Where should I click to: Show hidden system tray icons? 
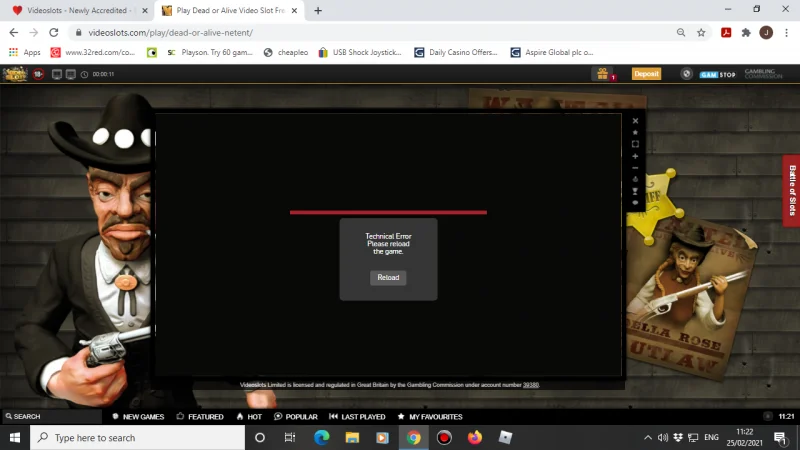647,438
